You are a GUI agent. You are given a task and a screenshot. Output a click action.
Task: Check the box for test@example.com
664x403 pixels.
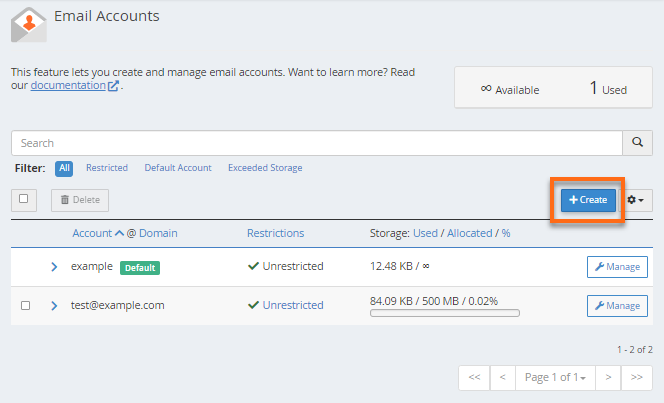tap(25, 305)
